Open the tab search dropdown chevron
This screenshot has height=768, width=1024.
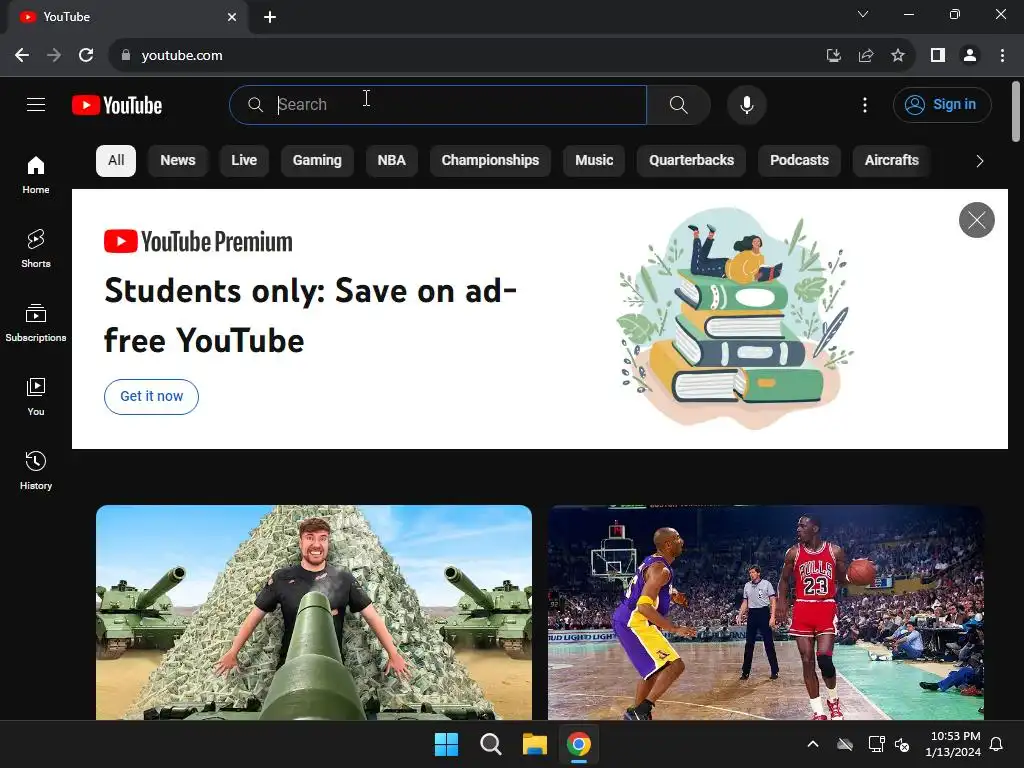[863, 14]
